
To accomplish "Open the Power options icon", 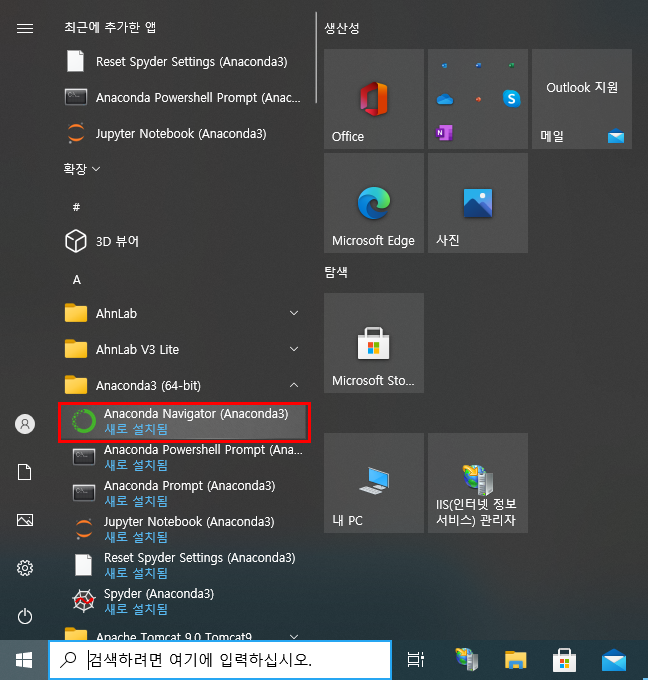I will tap(25, 616).
